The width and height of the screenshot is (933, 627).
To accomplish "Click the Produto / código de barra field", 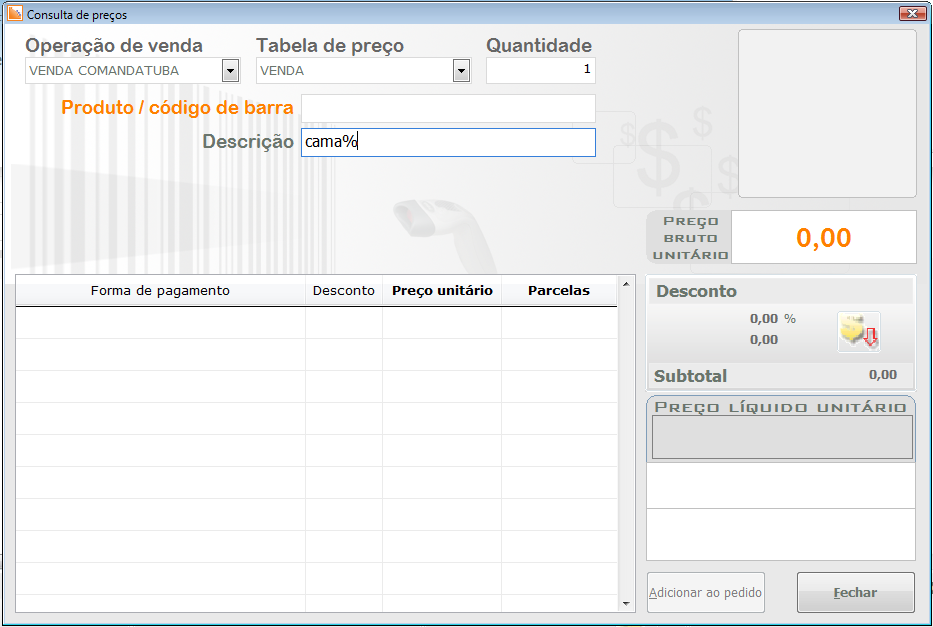I will [x=448, y=108].
